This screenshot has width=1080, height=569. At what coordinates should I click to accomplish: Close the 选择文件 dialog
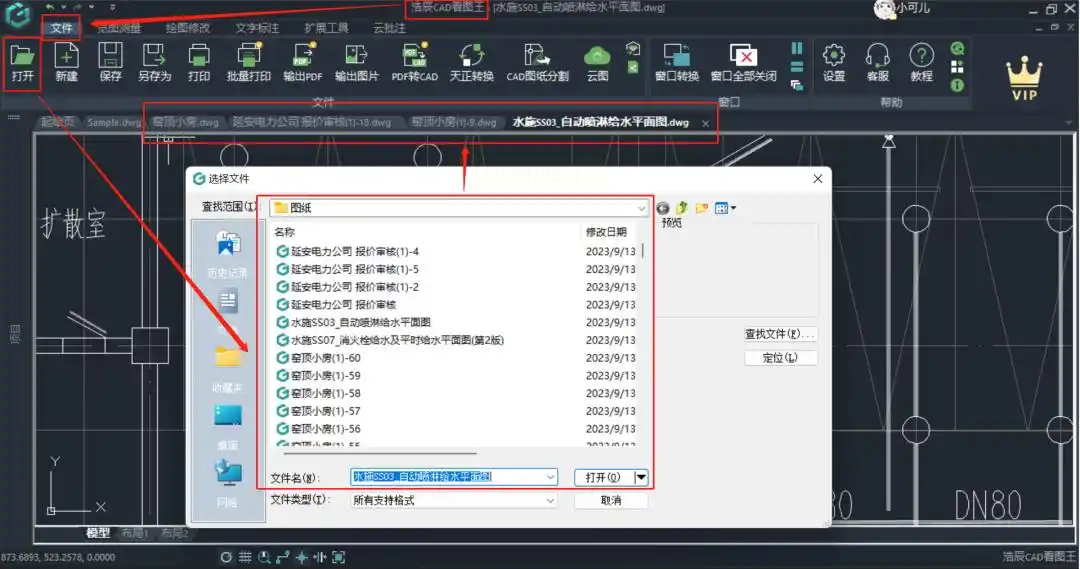(818, 178)
